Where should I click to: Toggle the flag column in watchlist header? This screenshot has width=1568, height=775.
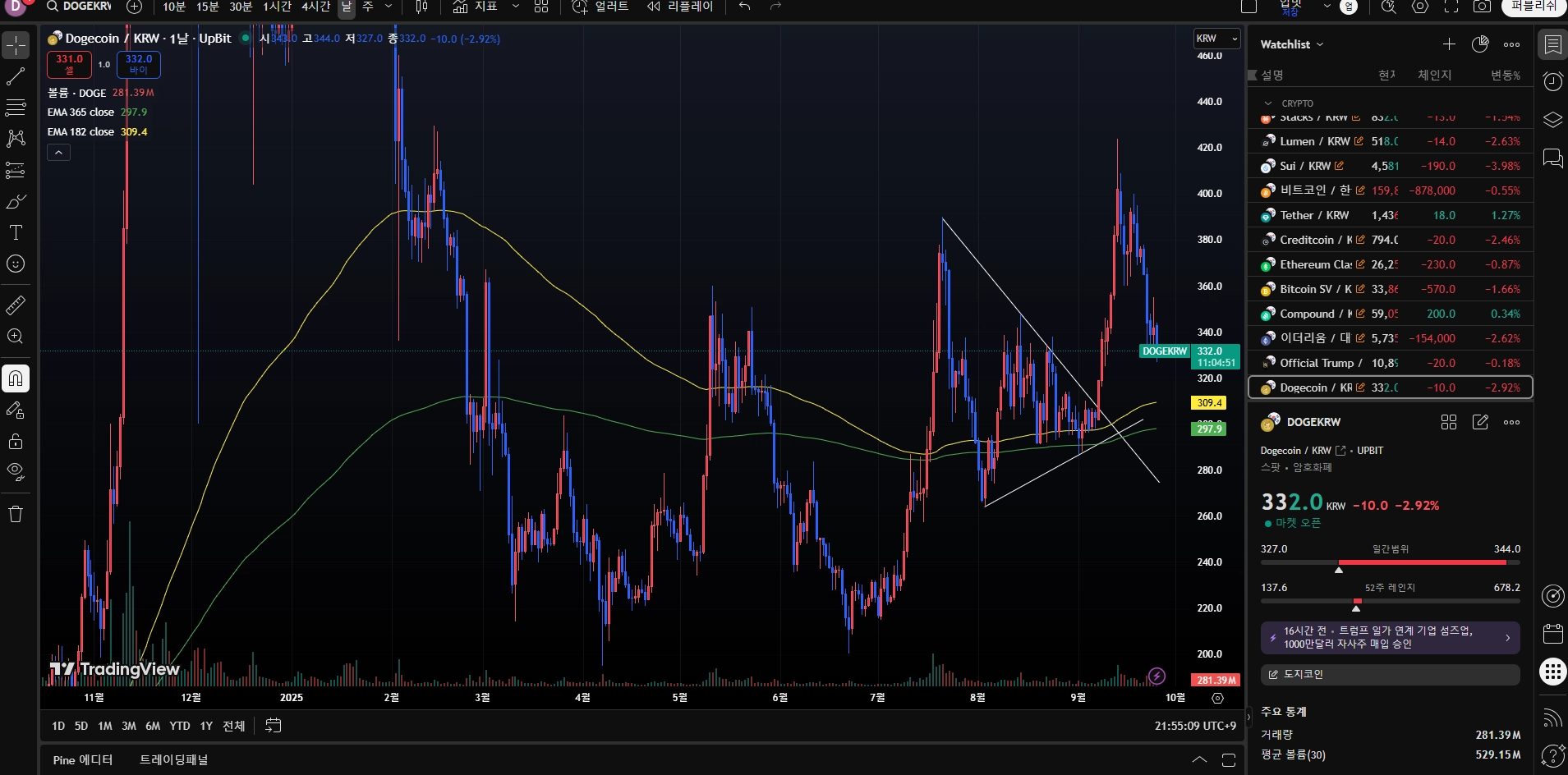click(1253, 76)
